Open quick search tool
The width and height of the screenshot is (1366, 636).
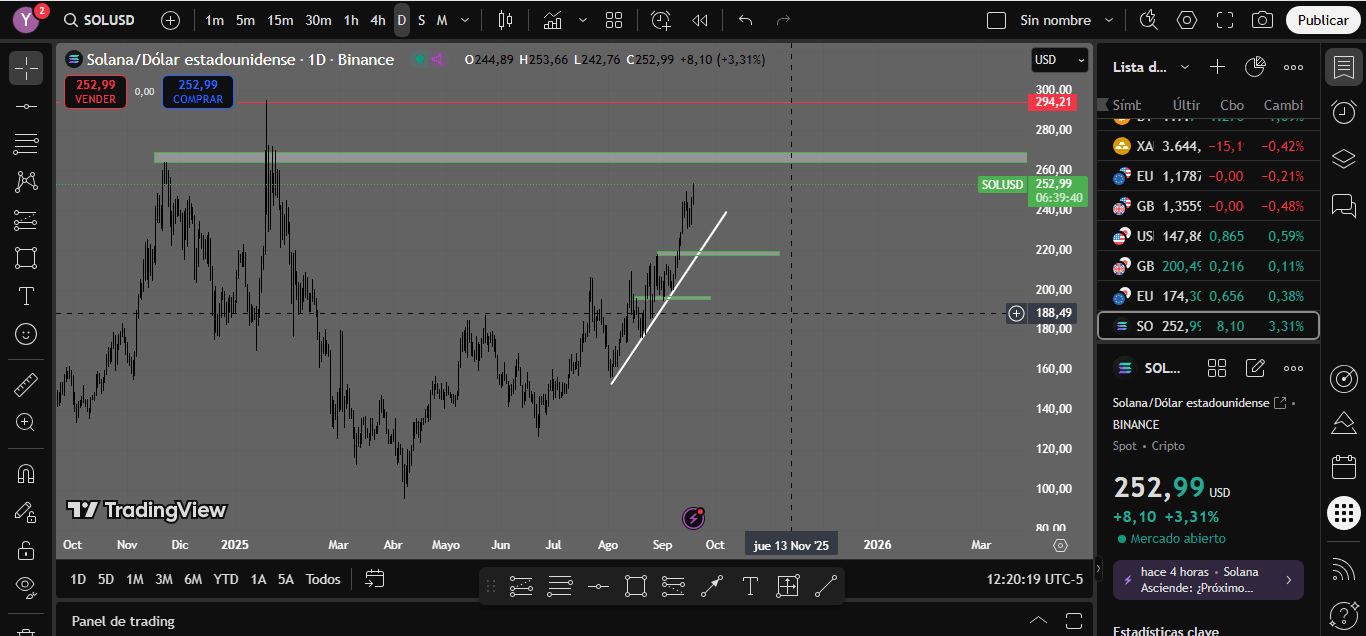1148,20
